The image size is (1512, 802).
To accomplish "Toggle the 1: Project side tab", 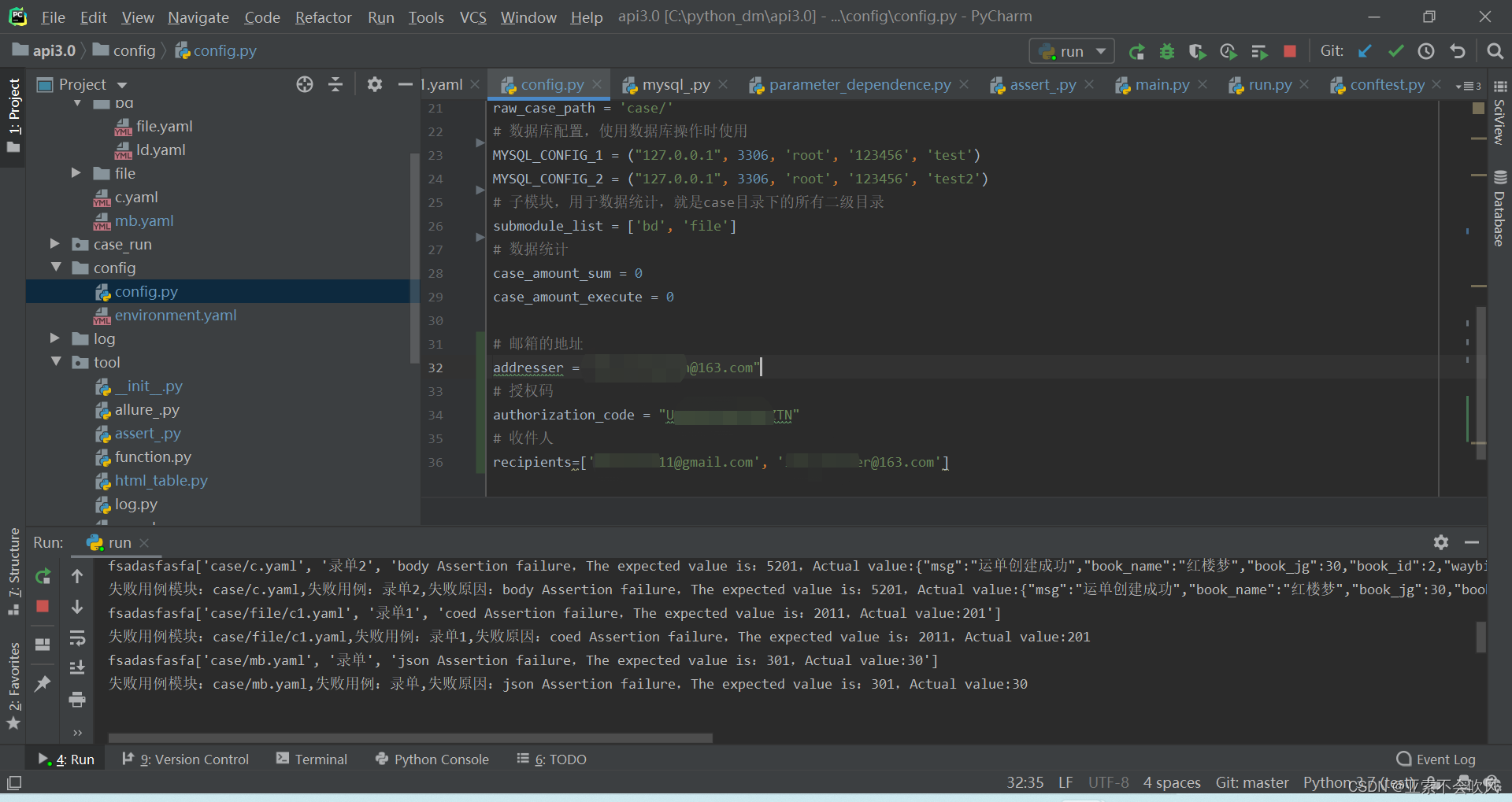I will [x=13, y=115].
